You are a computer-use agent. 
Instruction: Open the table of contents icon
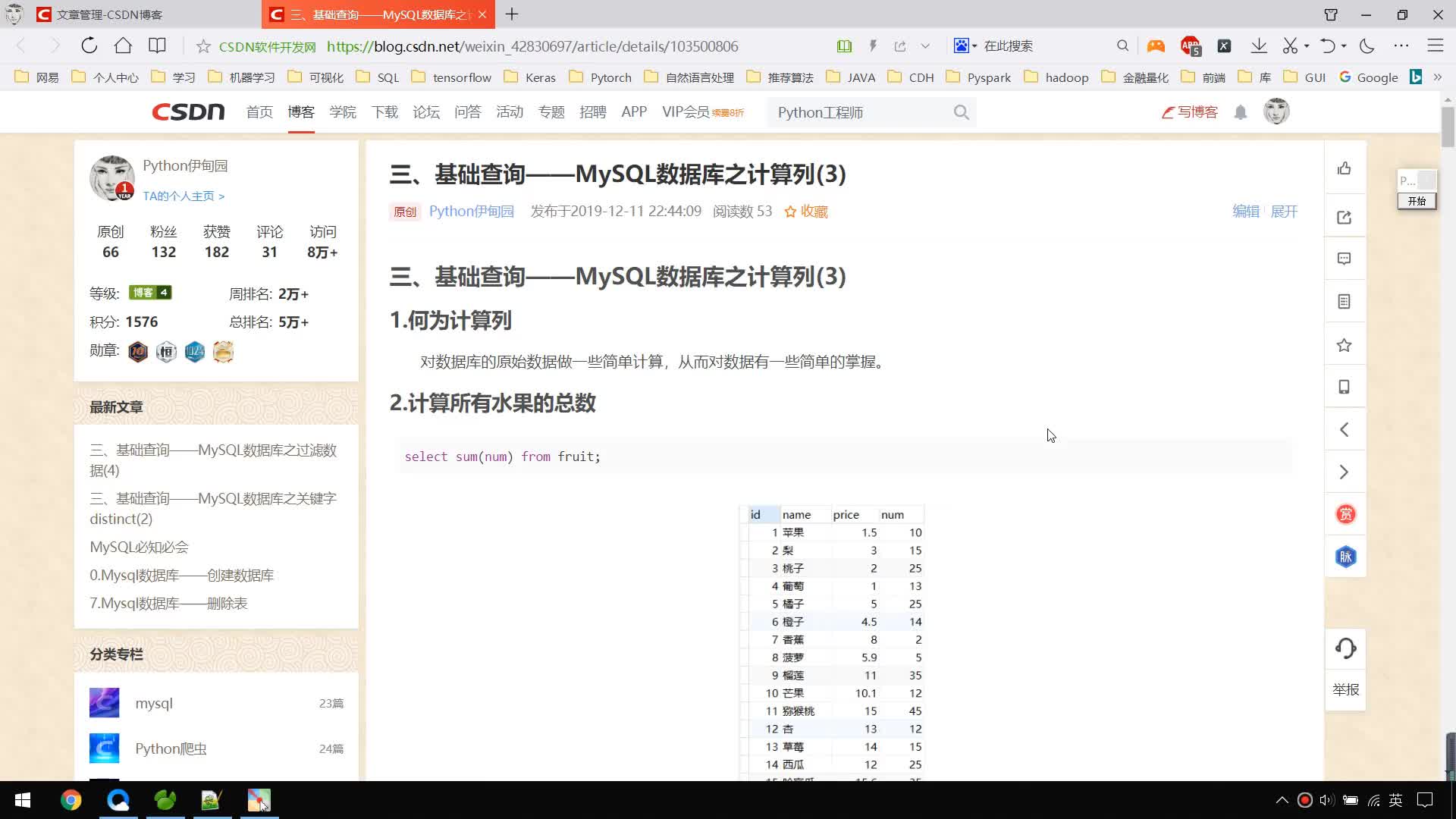(x=1344, y=302)
